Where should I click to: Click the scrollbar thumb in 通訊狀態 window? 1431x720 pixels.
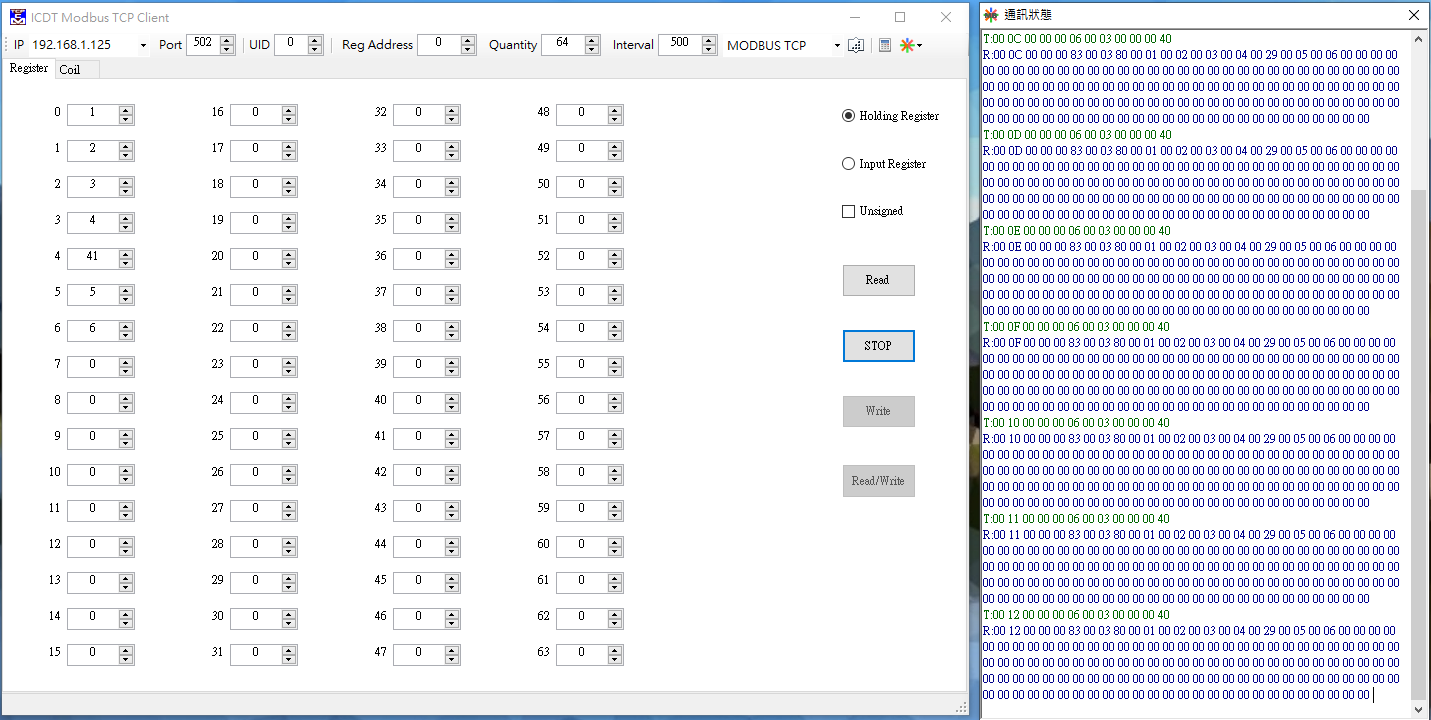point(1418,445)
